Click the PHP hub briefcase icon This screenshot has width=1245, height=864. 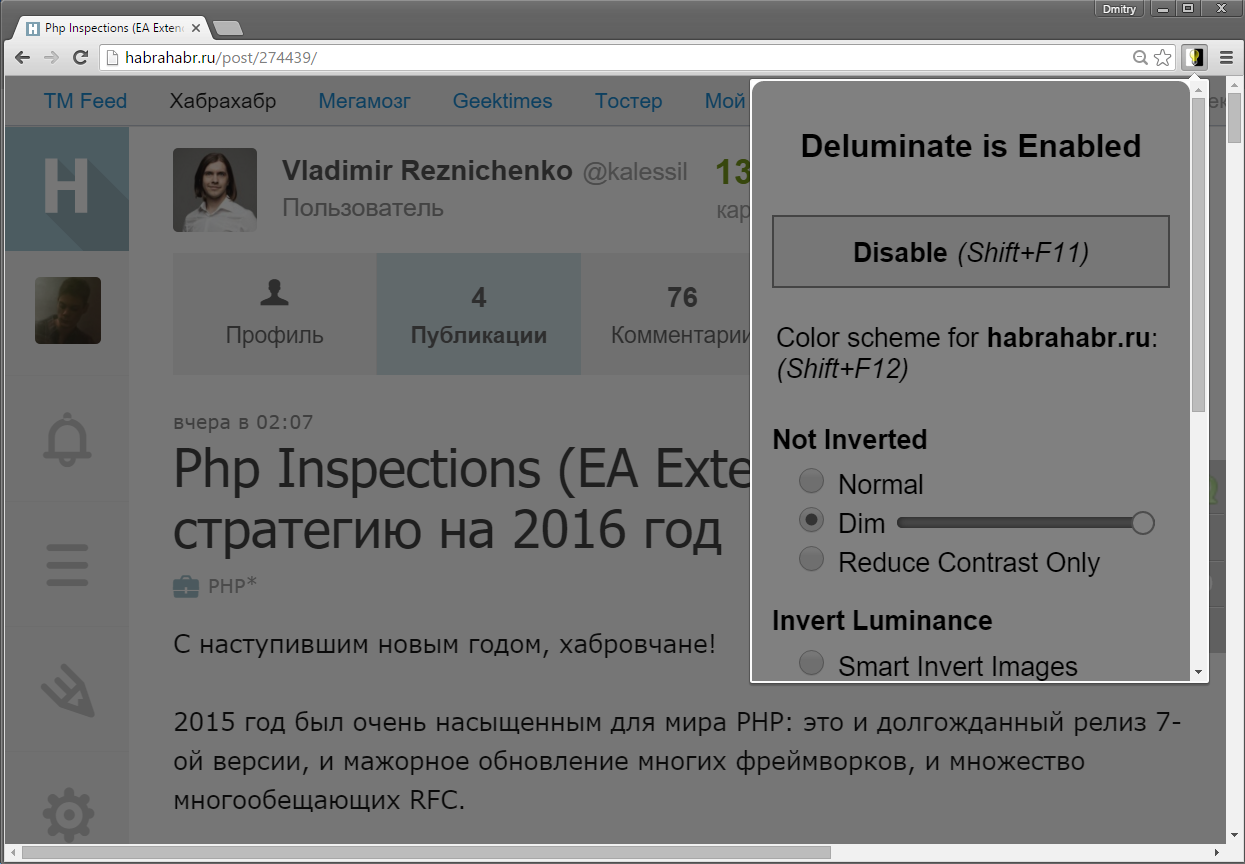coord(185,587)
